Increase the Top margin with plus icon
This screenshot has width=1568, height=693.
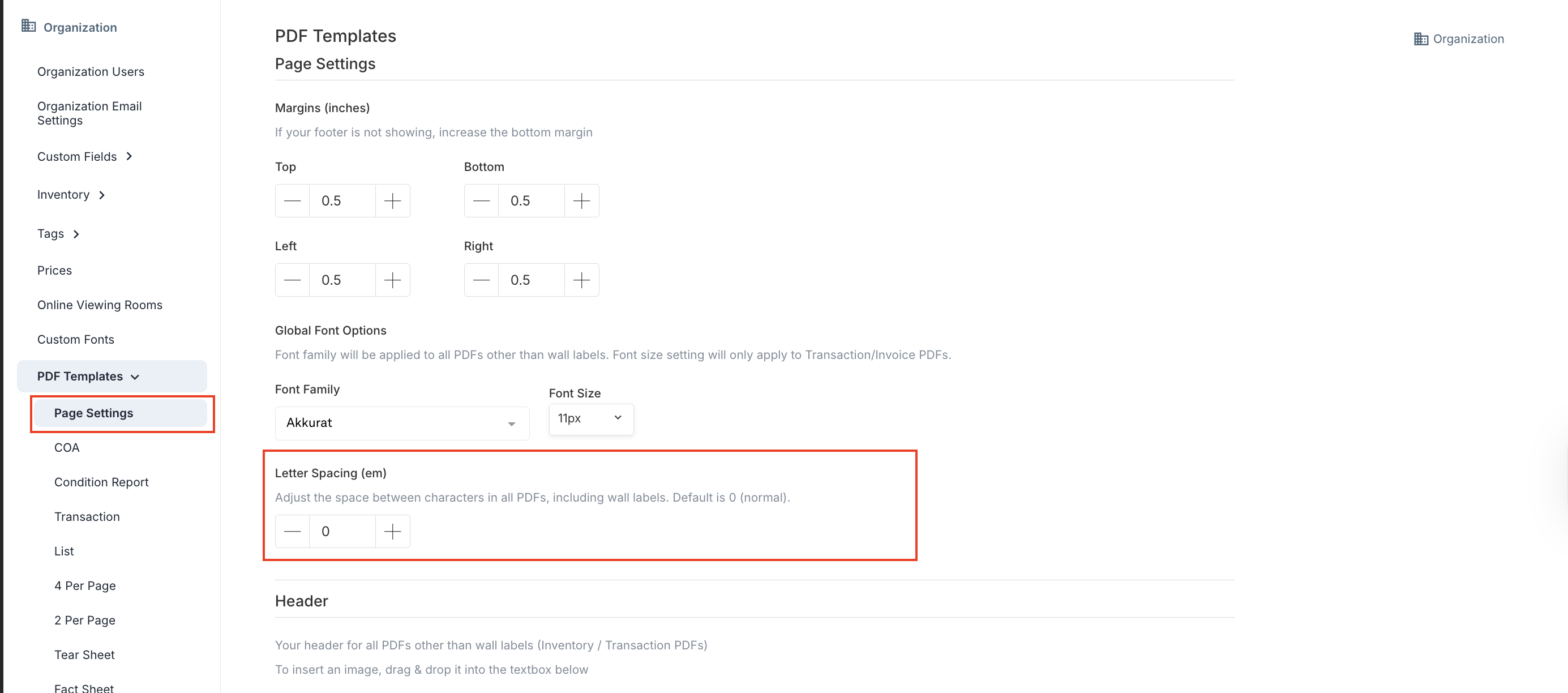(393, 200)
